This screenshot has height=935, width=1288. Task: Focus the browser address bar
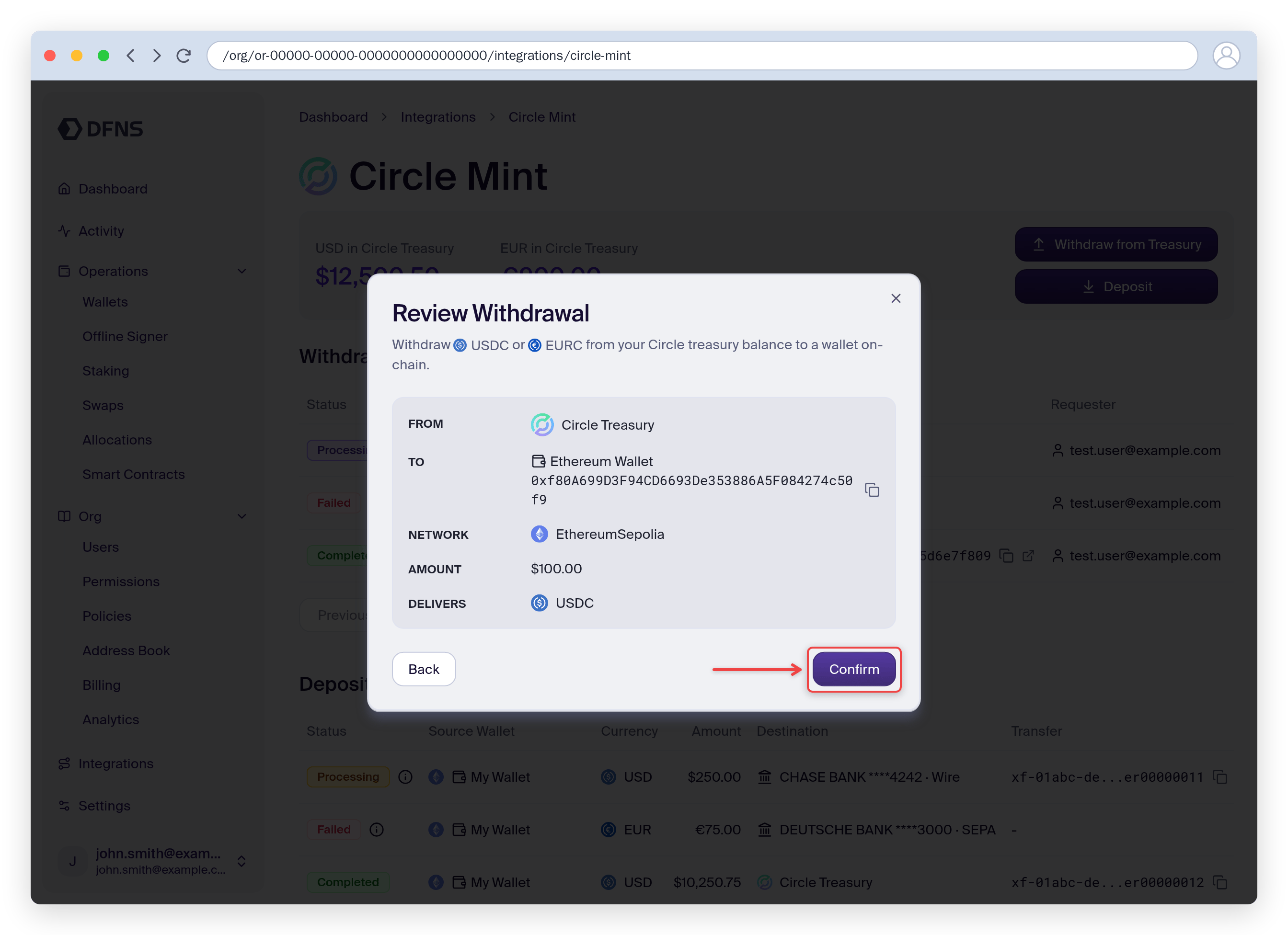[x=702, y=56]
